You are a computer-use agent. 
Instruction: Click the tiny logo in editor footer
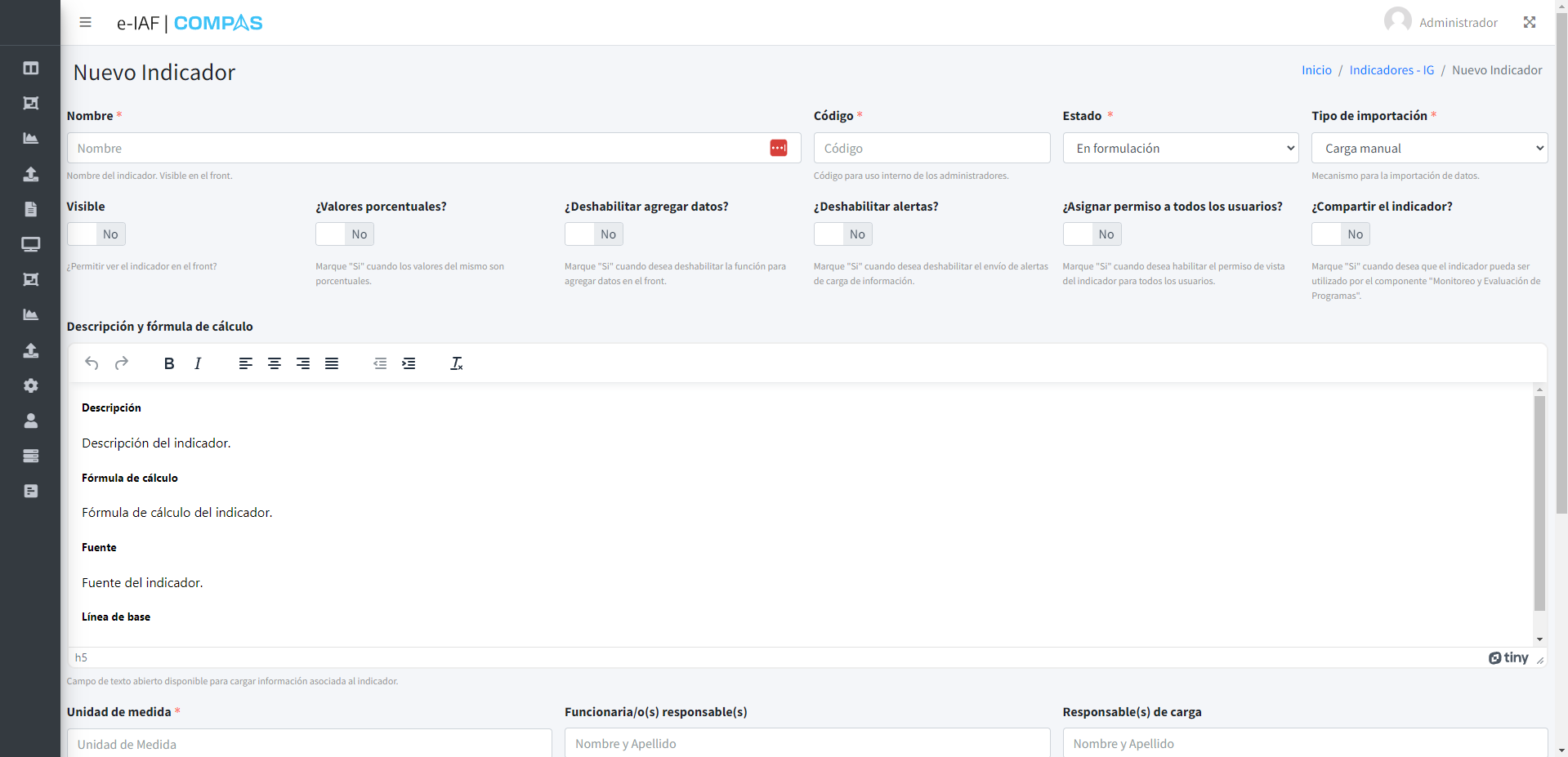coord(1508,657)
